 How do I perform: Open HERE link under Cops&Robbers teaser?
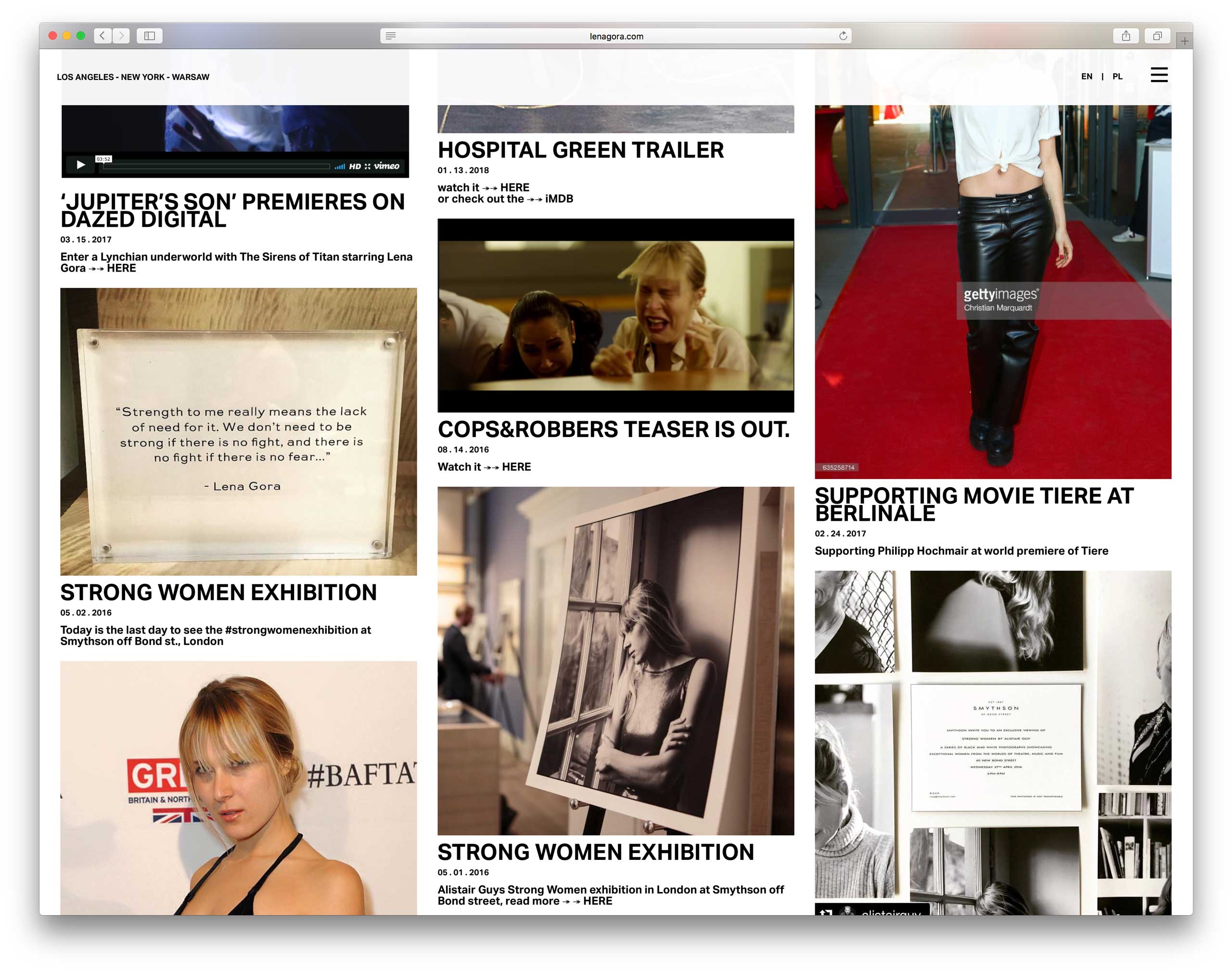click(x=516, y=467)
